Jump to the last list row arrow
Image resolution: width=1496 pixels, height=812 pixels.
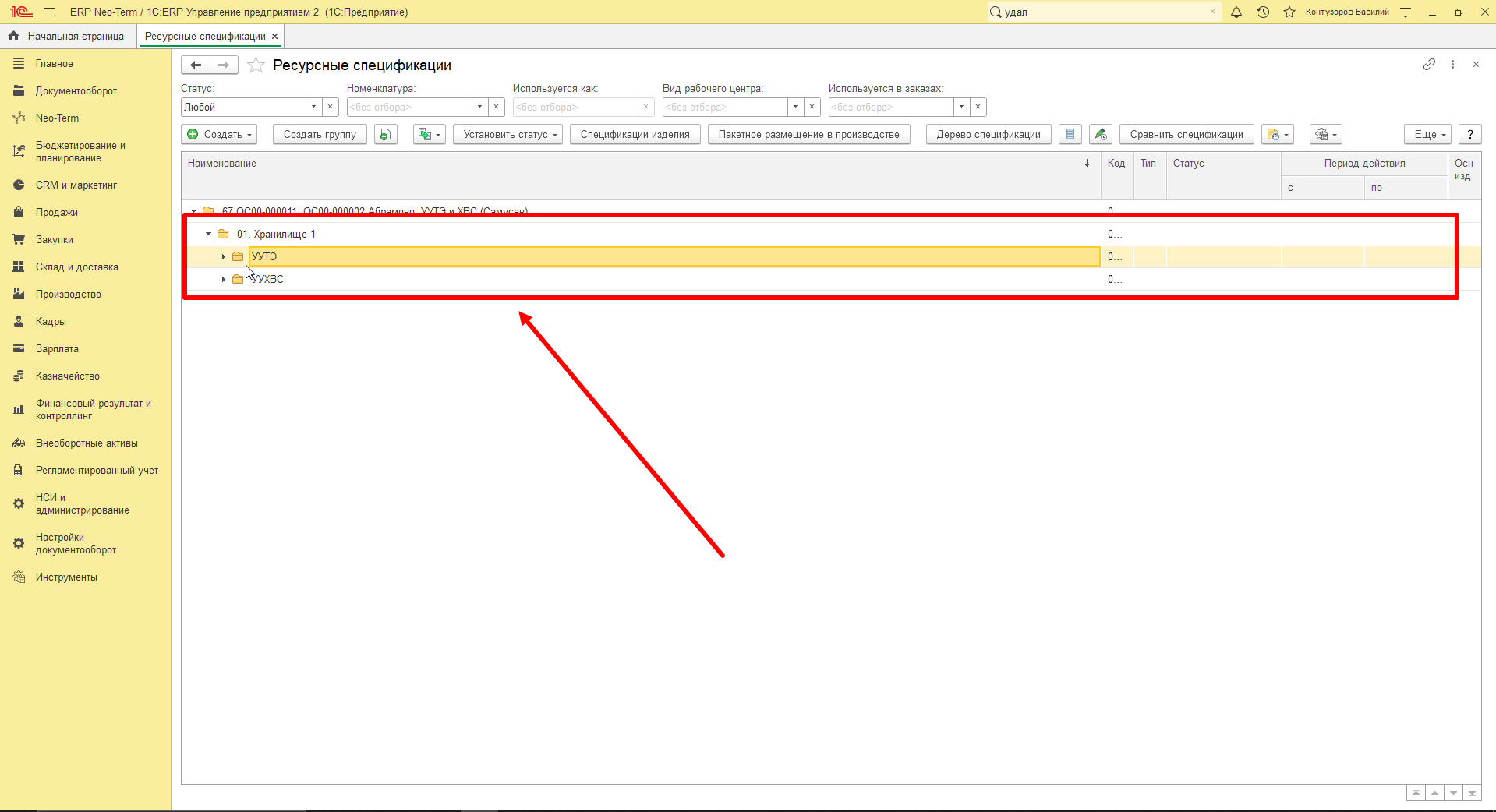[1472, 793]
